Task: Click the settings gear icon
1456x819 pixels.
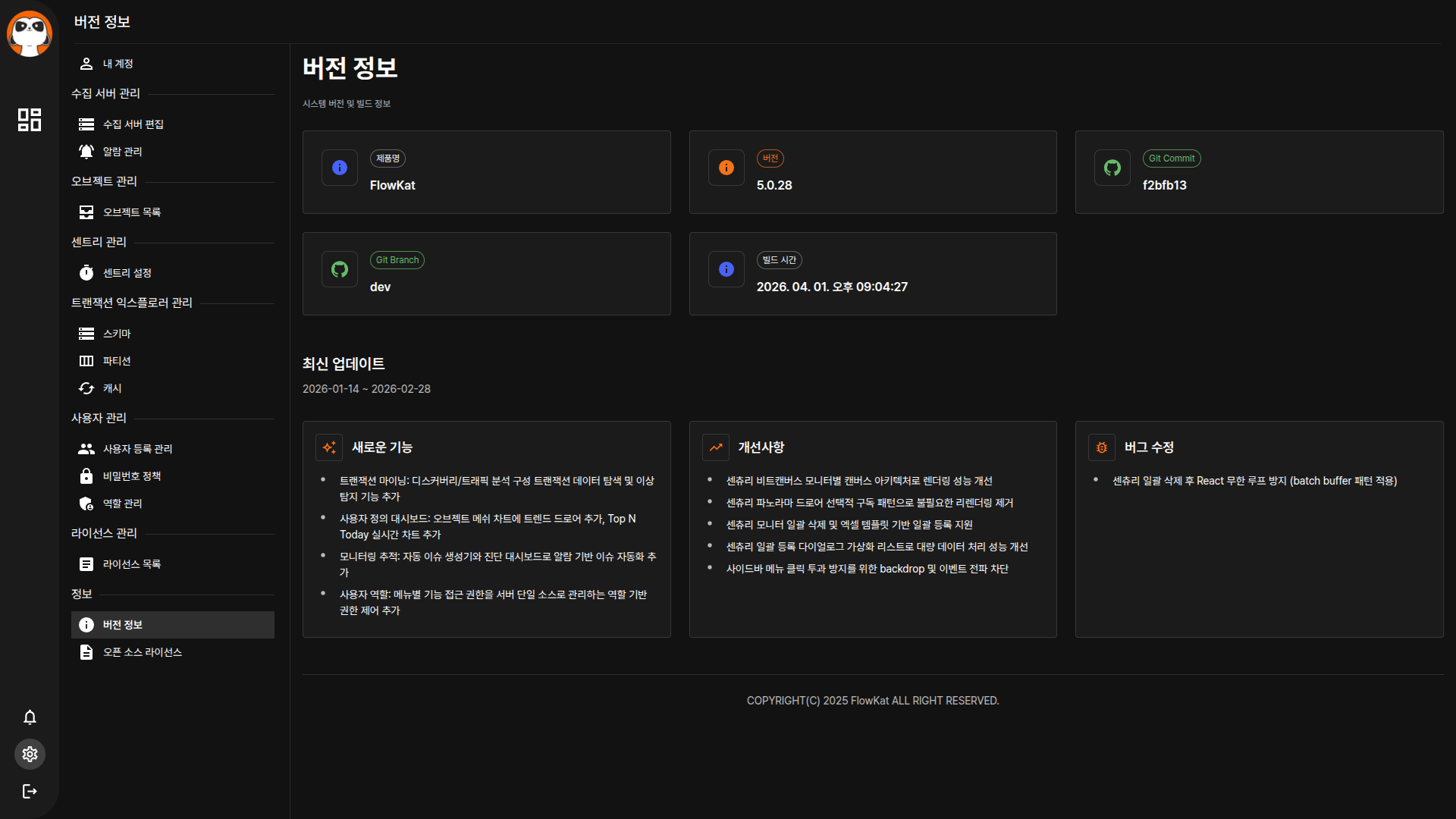Action: click(30, 754)
